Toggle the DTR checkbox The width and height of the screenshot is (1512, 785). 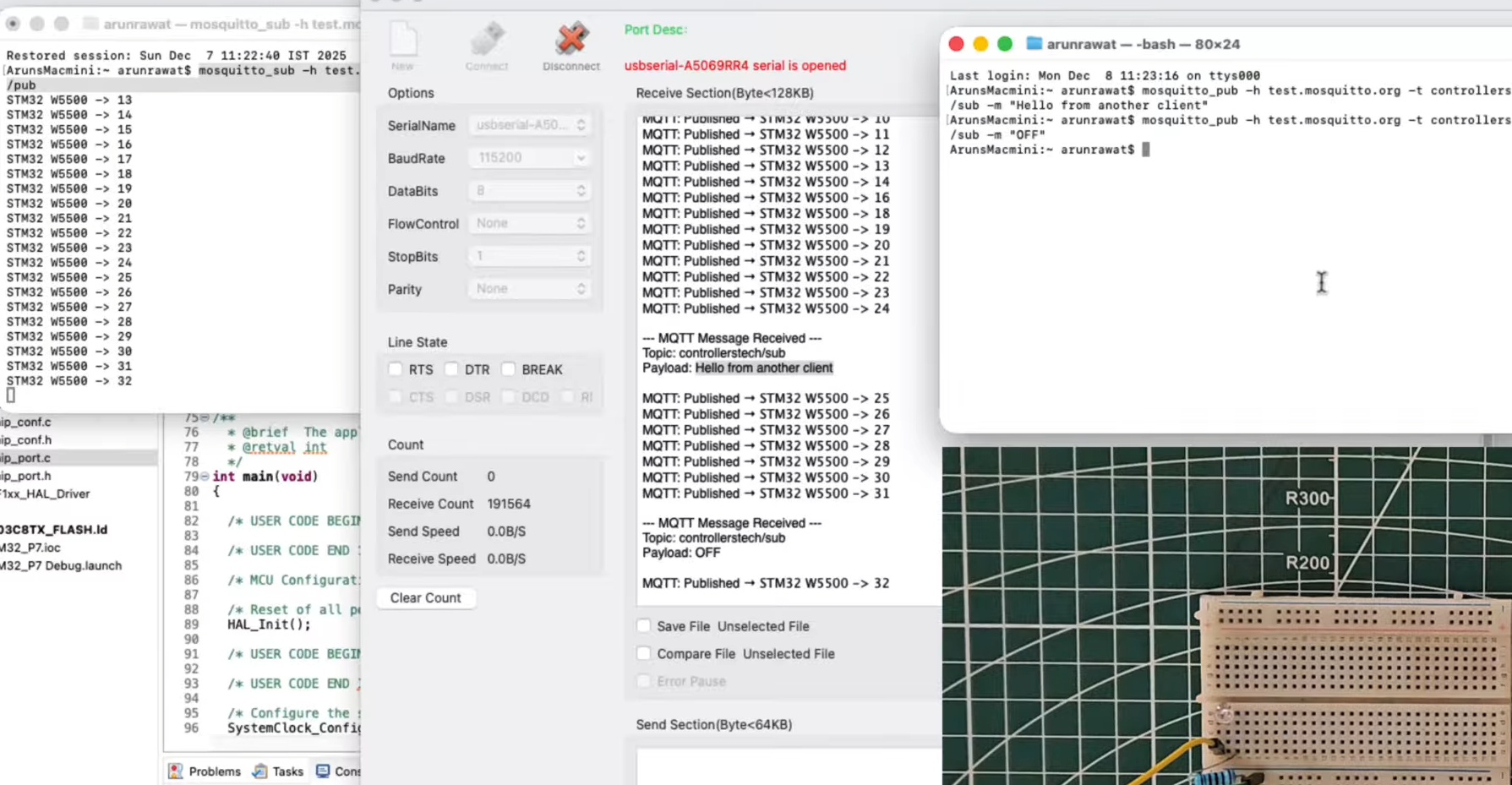452,369
